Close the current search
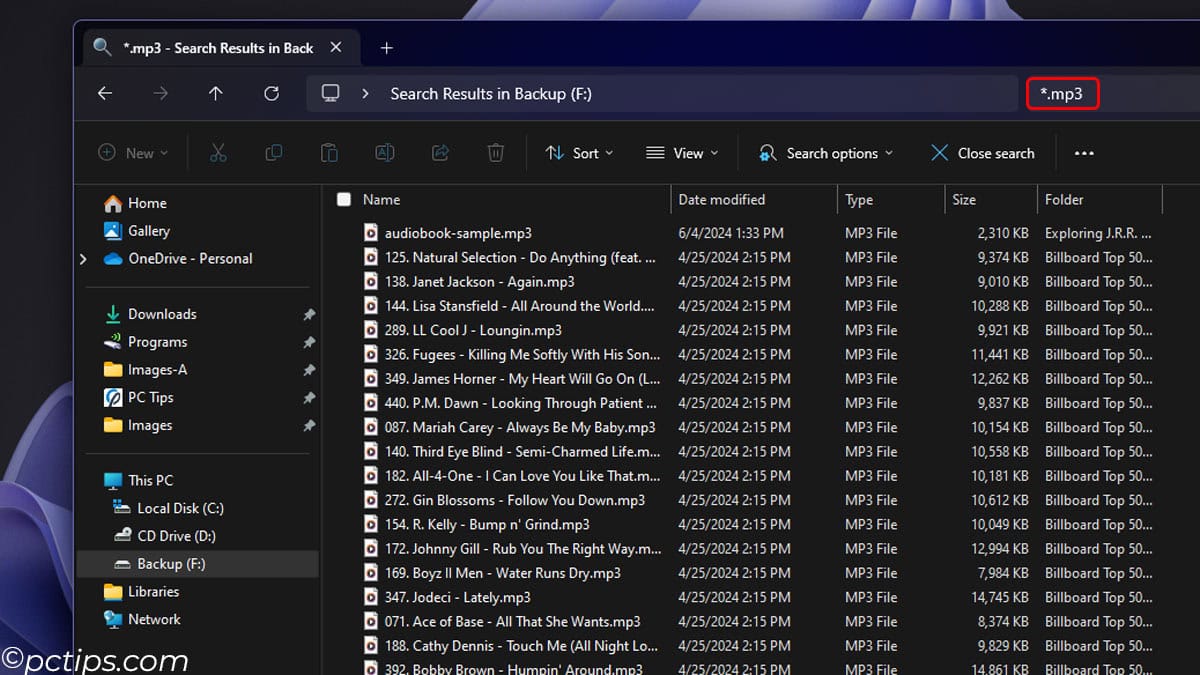The width and height of the screenshot is (1200, 675). [982, 152]
